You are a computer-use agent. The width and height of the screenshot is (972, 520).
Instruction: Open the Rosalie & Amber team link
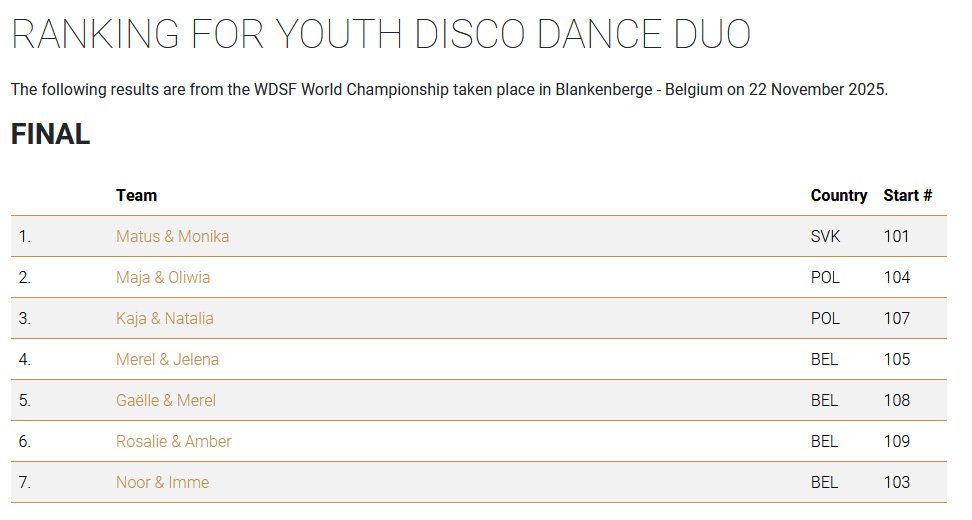tap(173, 441)
